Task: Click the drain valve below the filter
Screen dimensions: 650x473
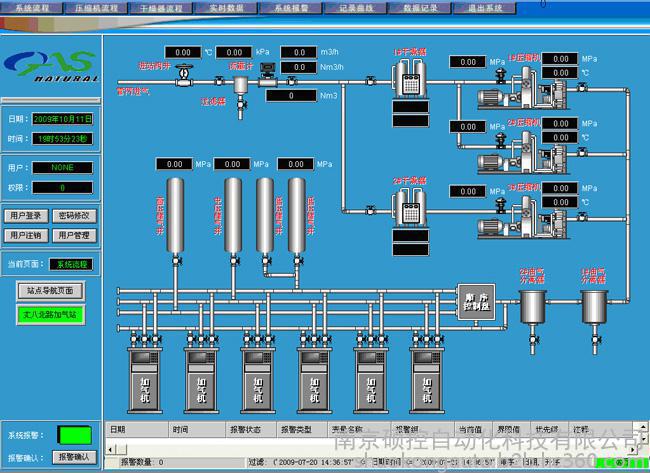Action: pyautogui.click(x=241, y=104)
